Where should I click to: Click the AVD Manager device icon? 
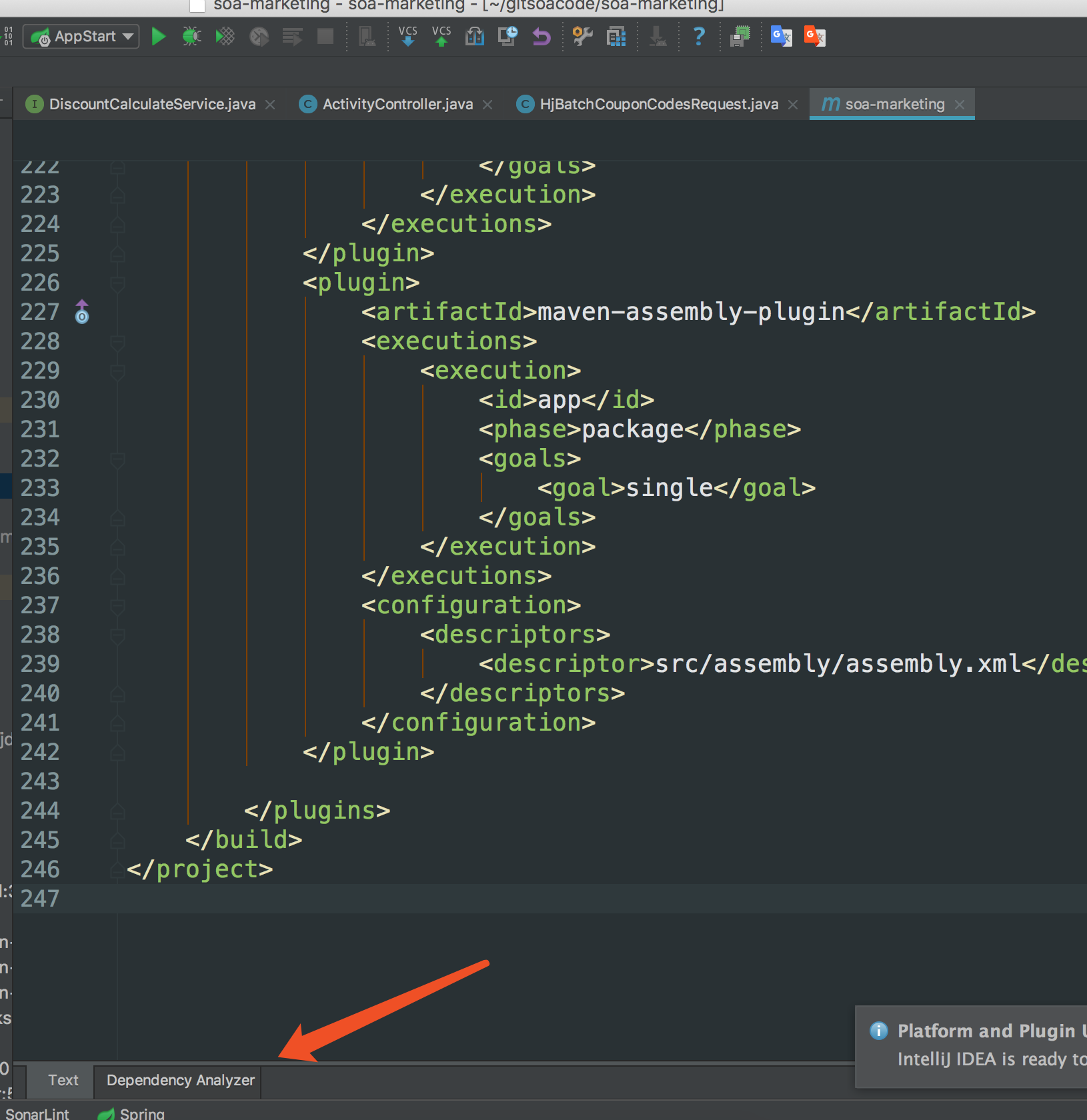367,36
